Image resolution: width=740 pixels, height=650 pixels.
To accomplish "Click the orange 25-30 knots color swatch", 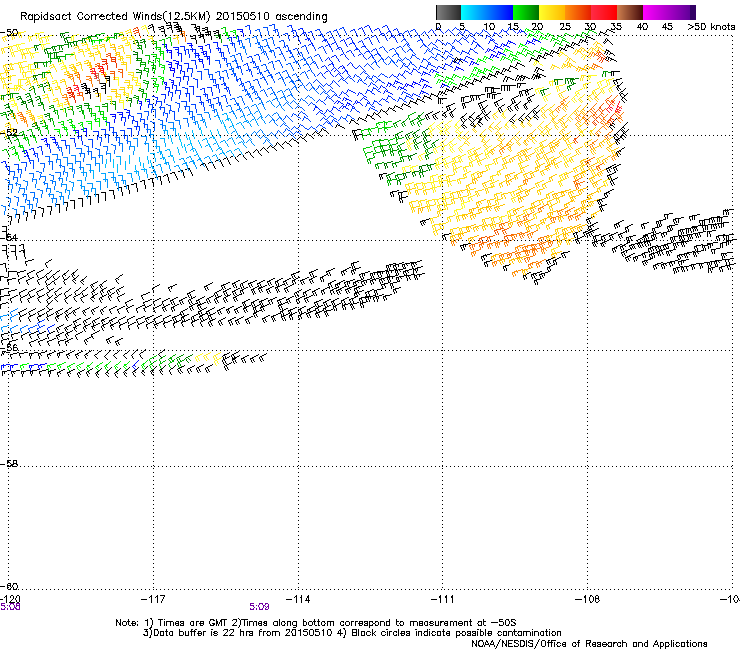I will (x=578, y=12).
